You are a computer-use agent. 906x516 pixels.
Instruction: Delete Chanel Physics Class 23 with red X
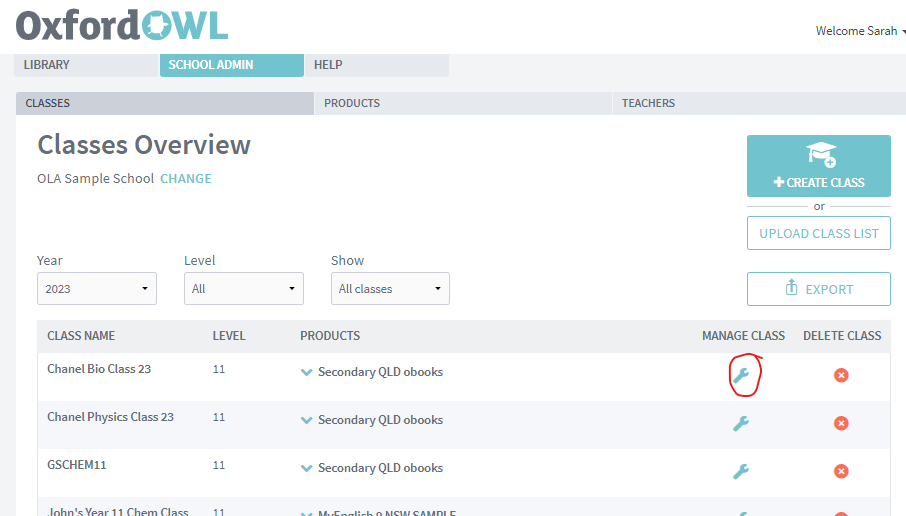pyautogui.click(x=841, y=424)
